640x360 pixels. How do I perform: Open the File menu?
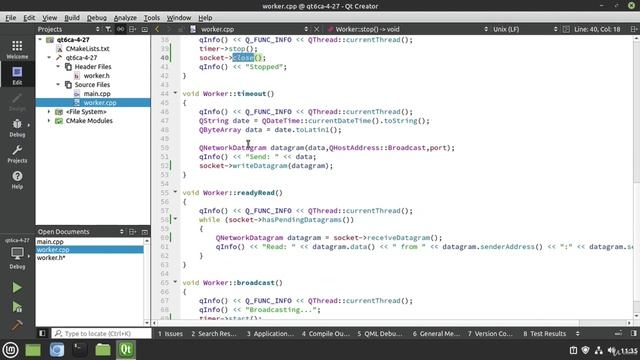11,18
